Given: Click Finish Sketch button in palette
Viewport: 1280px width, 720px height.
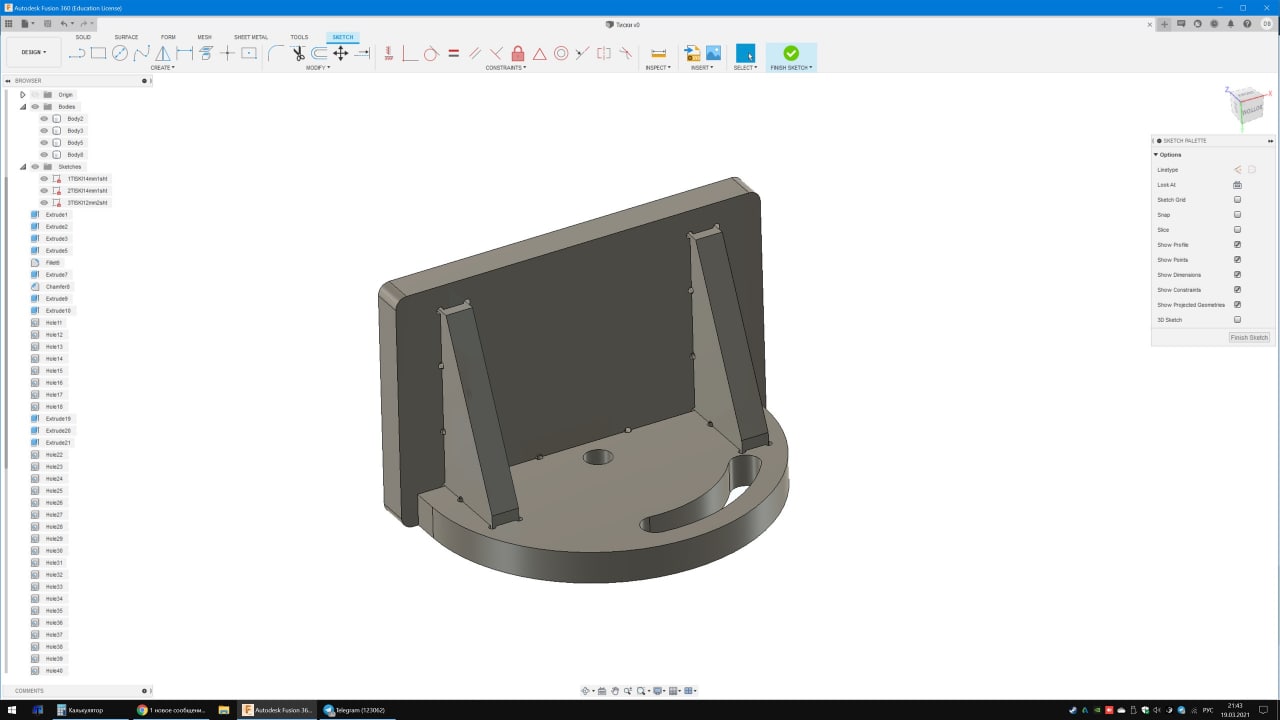Looking at the screenshot, I should point(1249,338).
